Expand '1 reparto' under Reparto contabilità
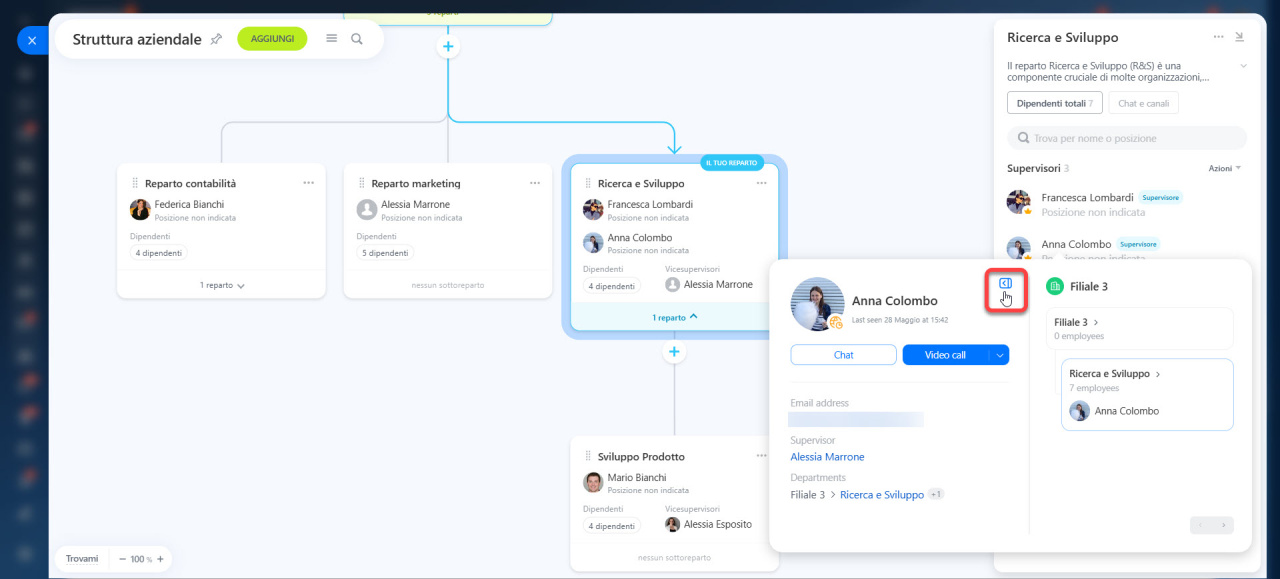This screenshot has width=1280, height=579. click(x=222, y=285)
